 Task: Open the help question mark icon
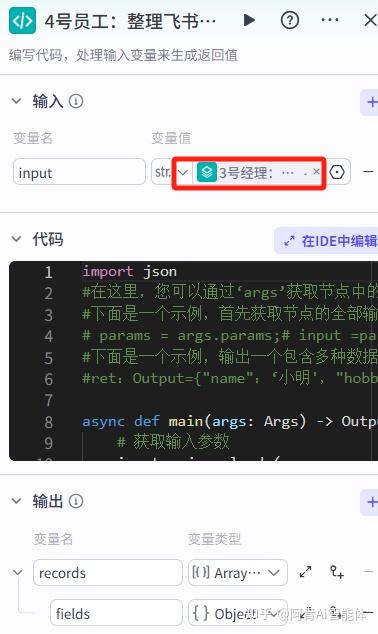[290, 20]
